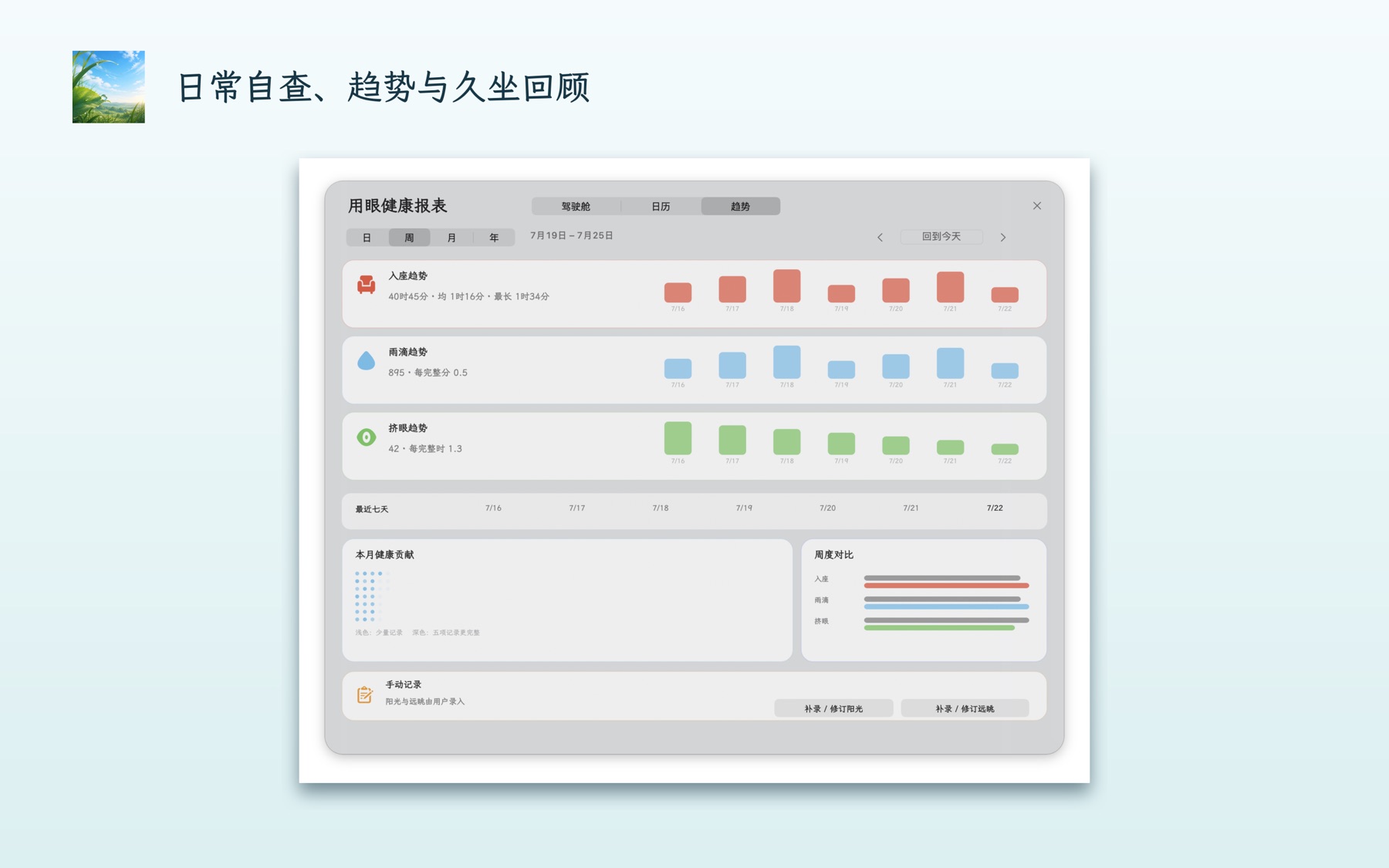Click the red armchair seating trend icon
1389x868 pixels.
[366, 285]
